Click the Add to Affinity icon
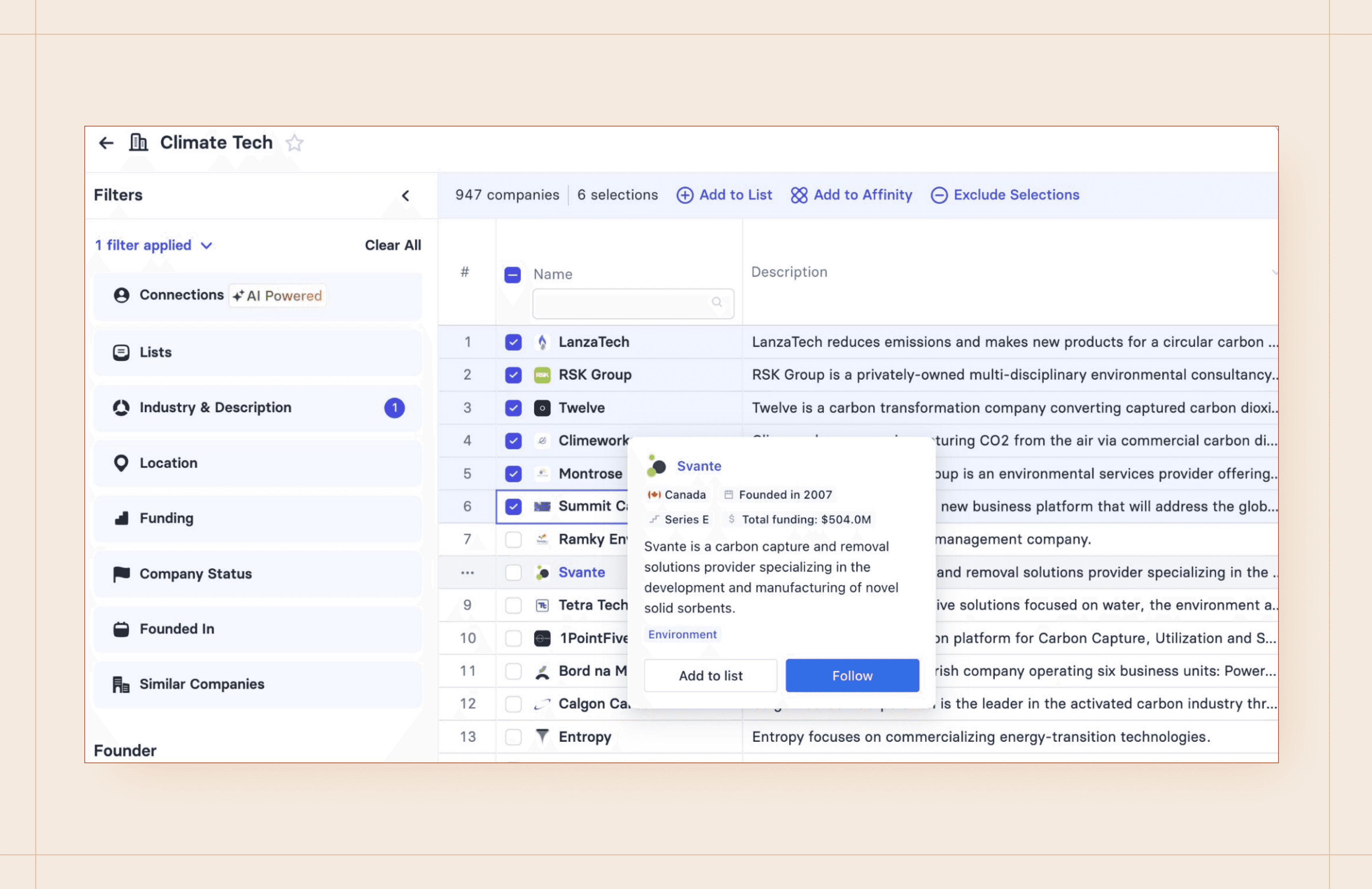Image resolution: width=1372 pixels, height=889 pixels. click(799, 195)
